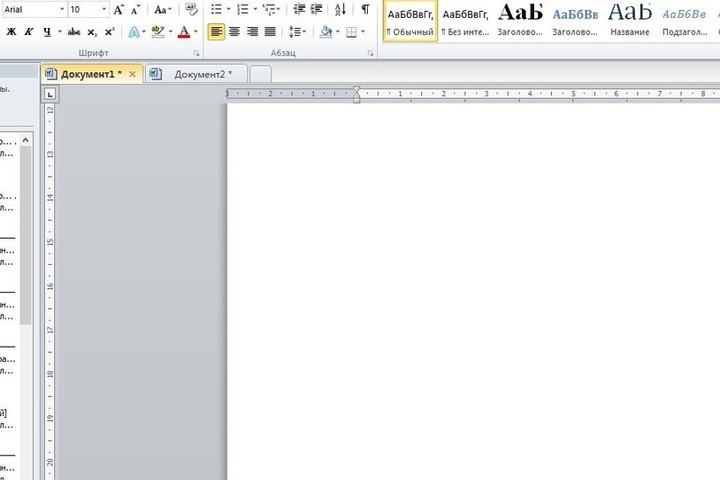This screenshot has width=720, height=480.
Task: Open the font color arrow next to red A
Action: tap(196, 32)
